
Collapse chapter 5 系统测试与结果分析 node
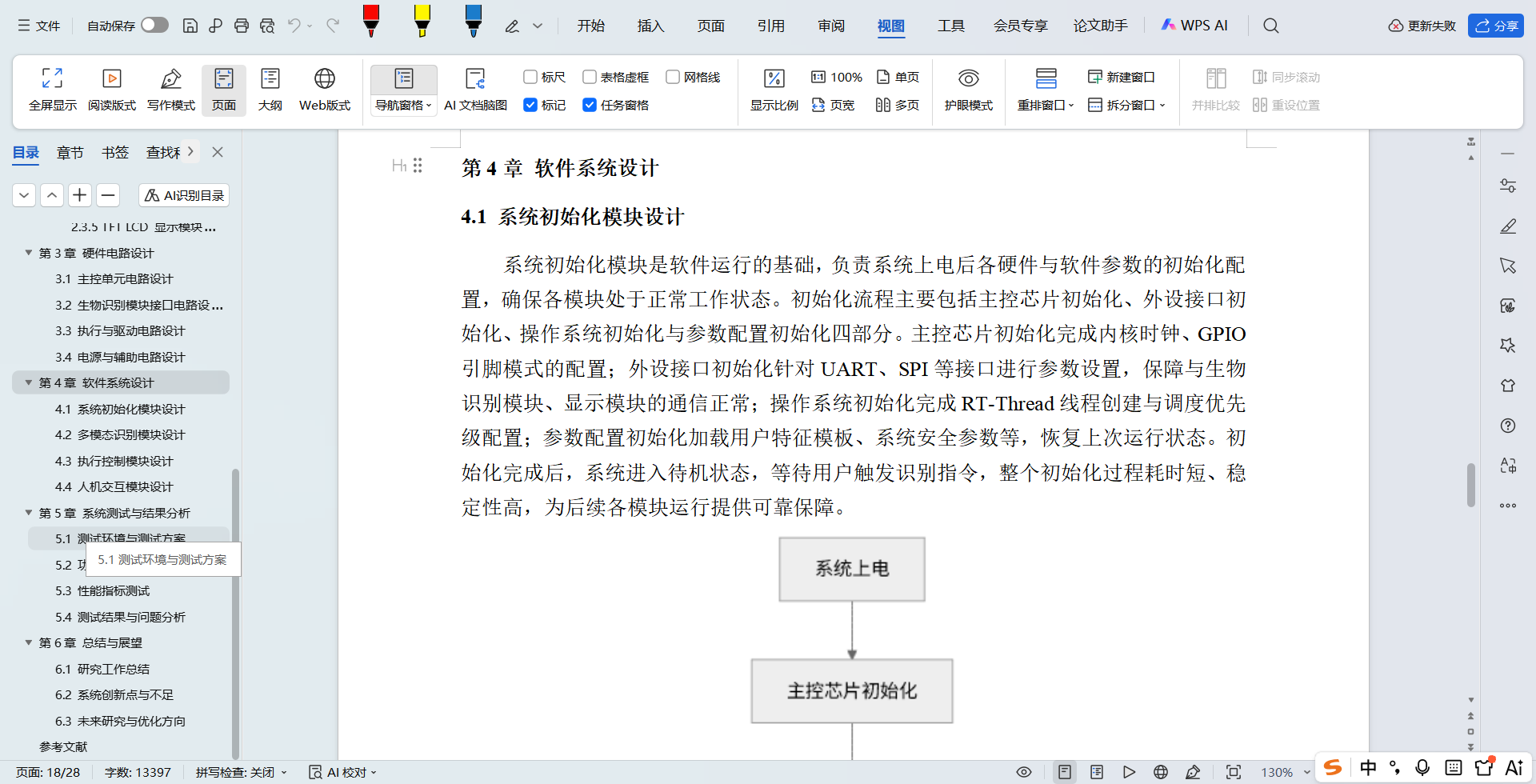click(29, 513)
